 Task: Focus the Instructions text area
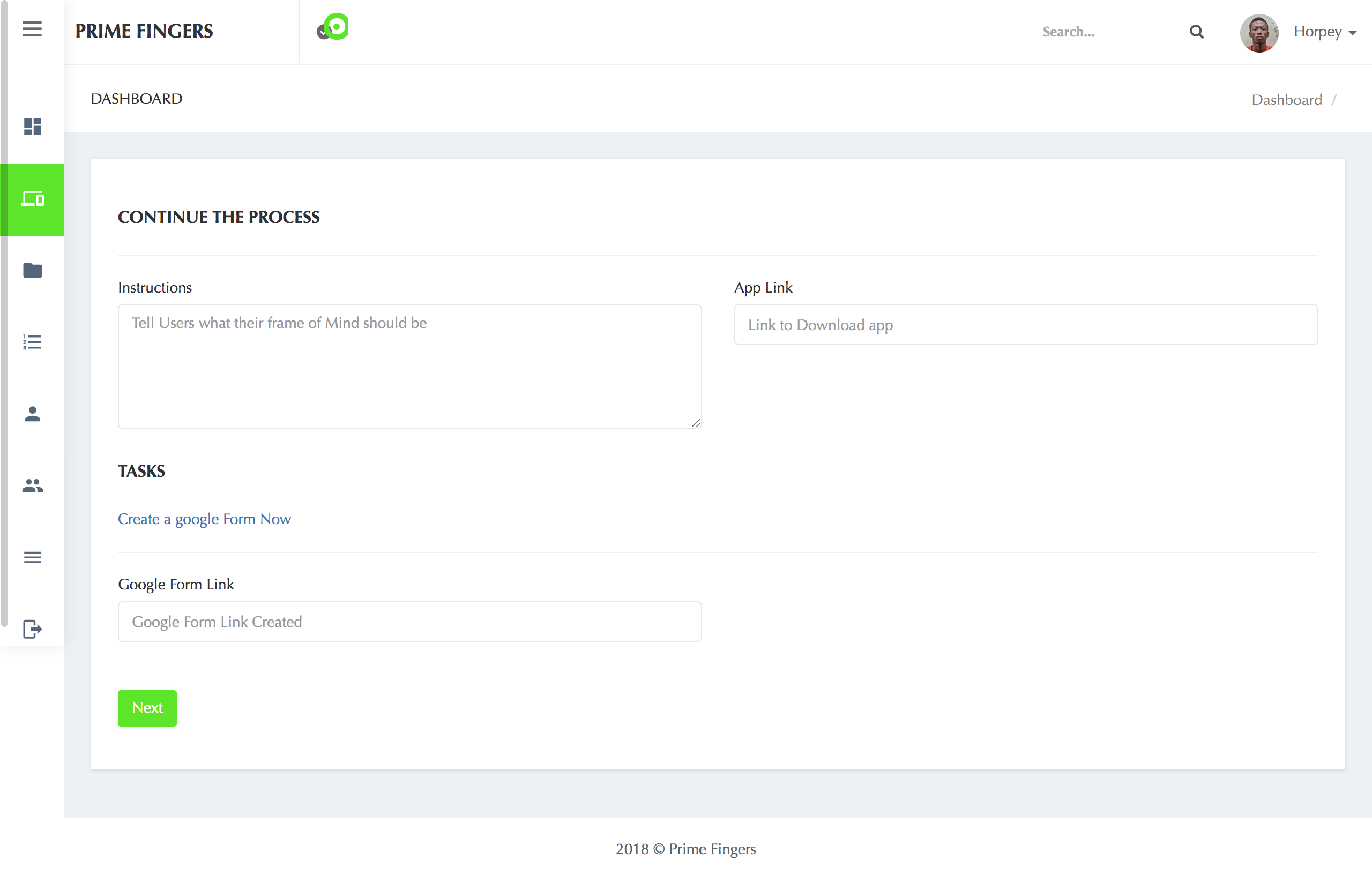[409, 366]
